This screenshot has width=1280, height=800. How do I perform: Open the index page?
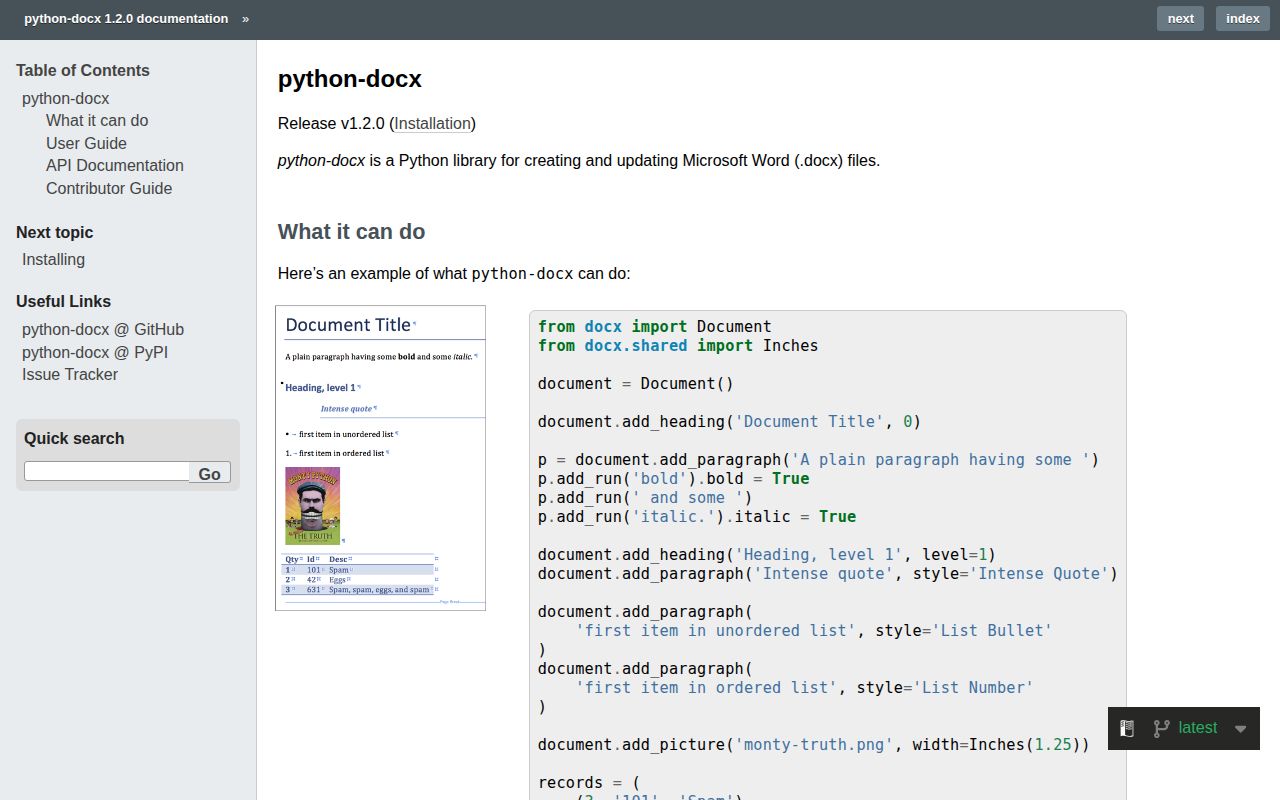pyautogui.click(x=1243, y=18)
